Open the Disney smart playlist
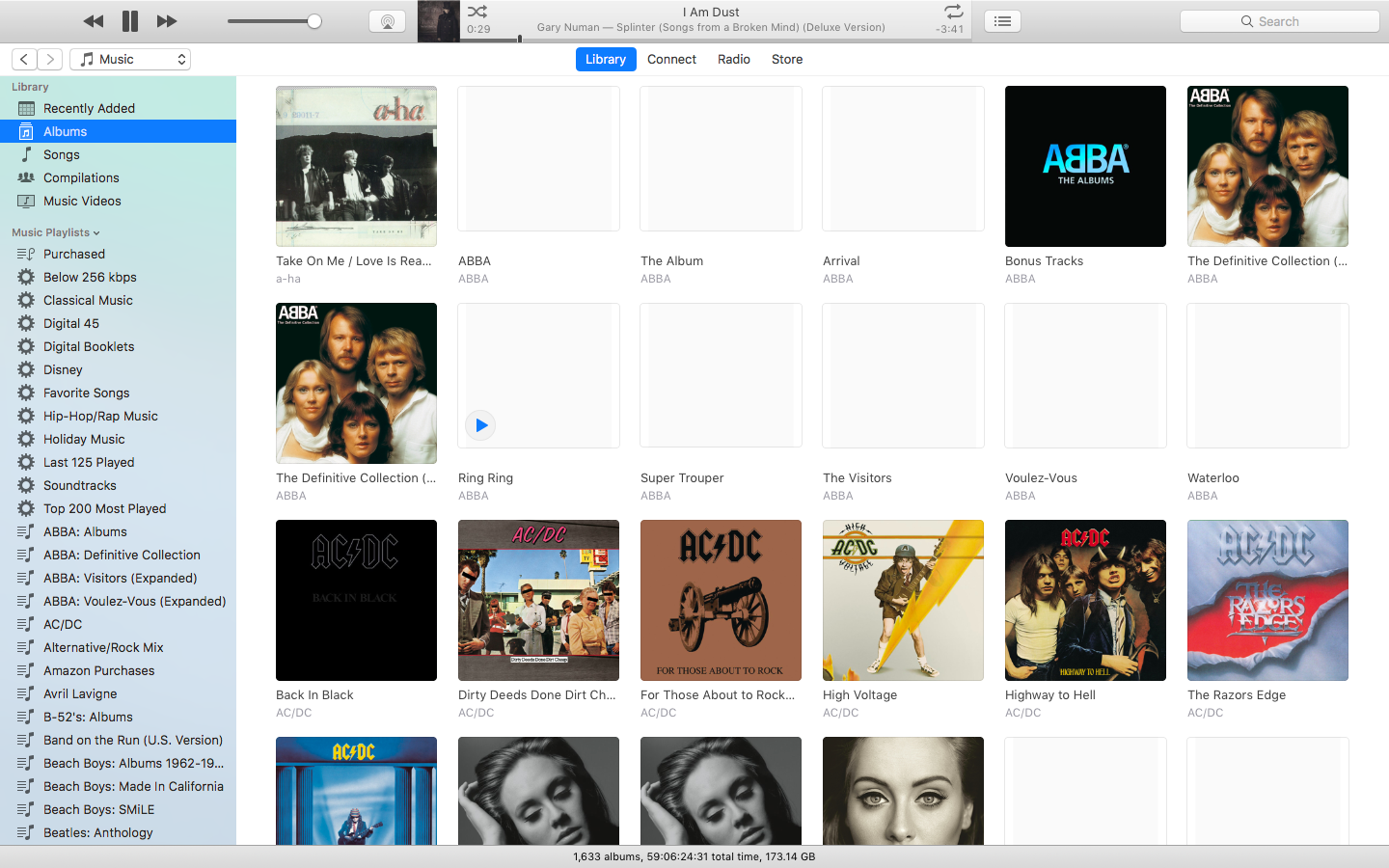The height and width of the screenshot is (868, 1389). (x=118, y=369)
